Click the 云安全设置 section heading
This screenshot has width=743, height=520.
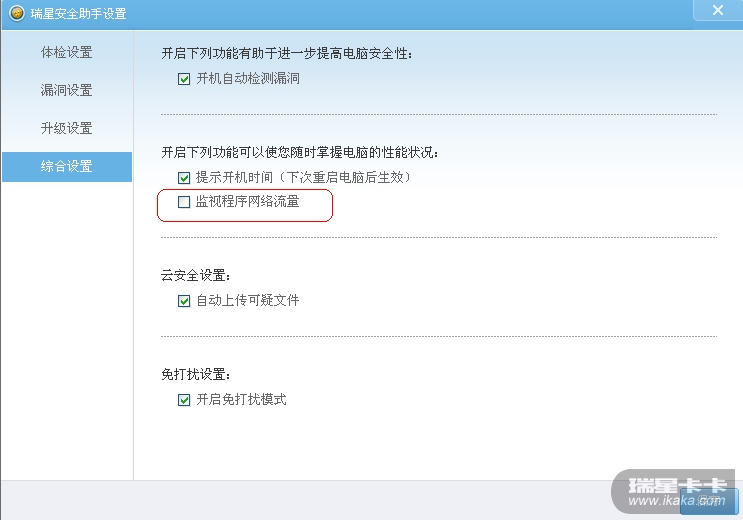pyautogui.click(x=196, y=276)
